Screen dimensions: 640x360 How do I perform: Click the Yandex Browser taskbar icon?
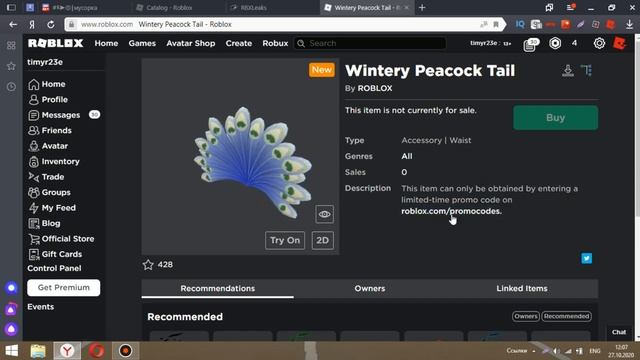click(x=67, y=351)
